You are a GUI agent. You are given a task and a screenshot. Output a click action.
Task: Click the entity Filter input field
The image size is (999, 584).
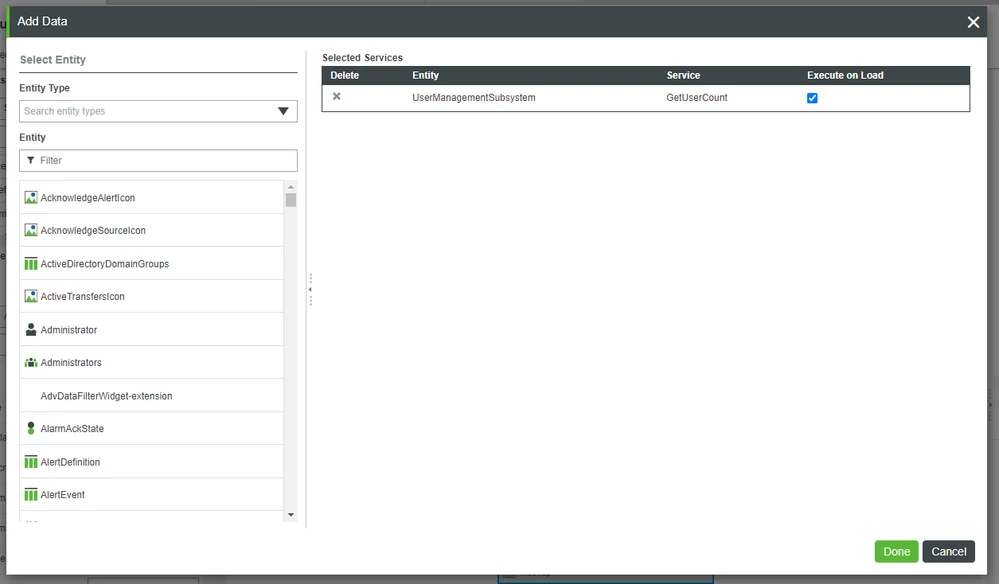pyautogui.click(x=158, y=160)
